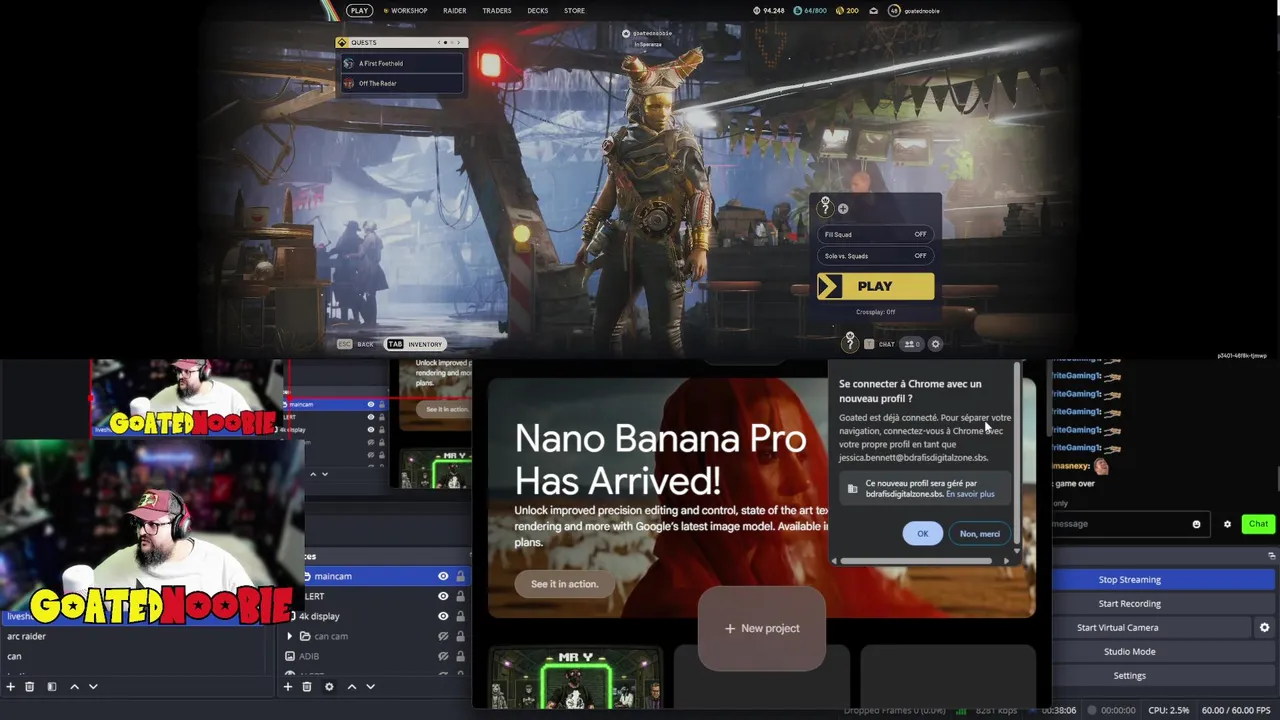Show the can cam group eye
The image size is (1280, 720).
pyautogui.click(x=443, y=636)
